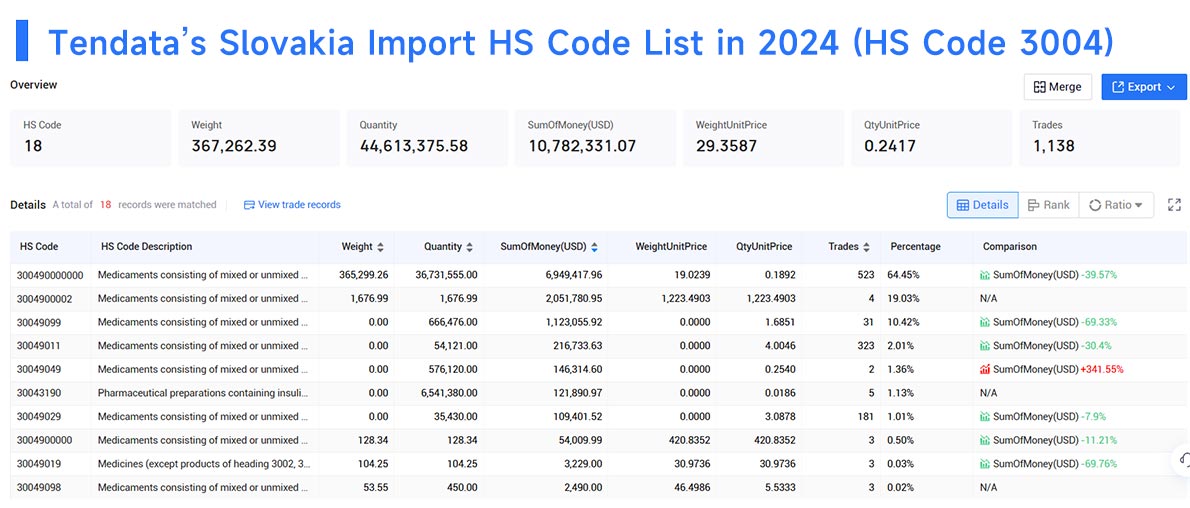The image size is (1190, 508).
Task: Click quantity value 36,731,555.00
Action: [x=446, y=275]
